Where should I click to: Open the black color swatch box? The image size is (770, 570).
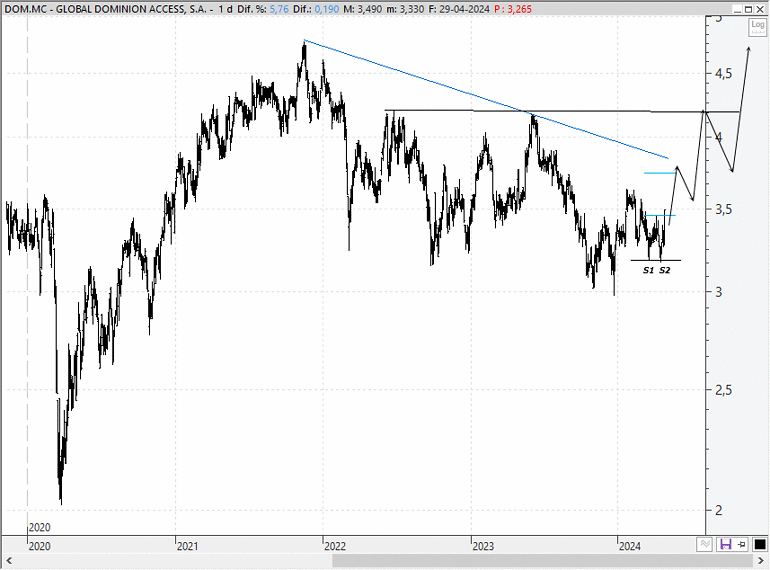(x=759, y=544)
